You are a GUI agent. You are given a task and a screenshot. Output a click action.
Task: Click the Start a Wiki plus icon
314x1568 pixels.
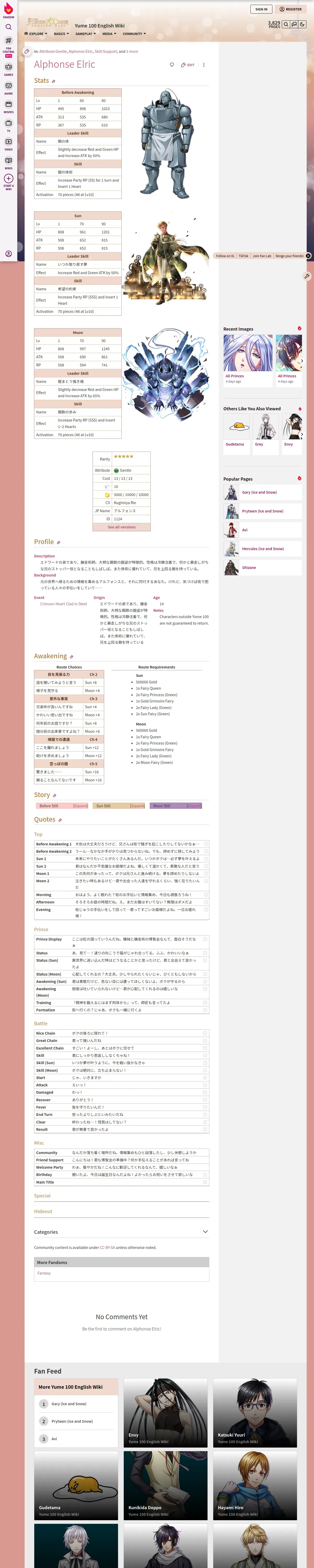9,178
